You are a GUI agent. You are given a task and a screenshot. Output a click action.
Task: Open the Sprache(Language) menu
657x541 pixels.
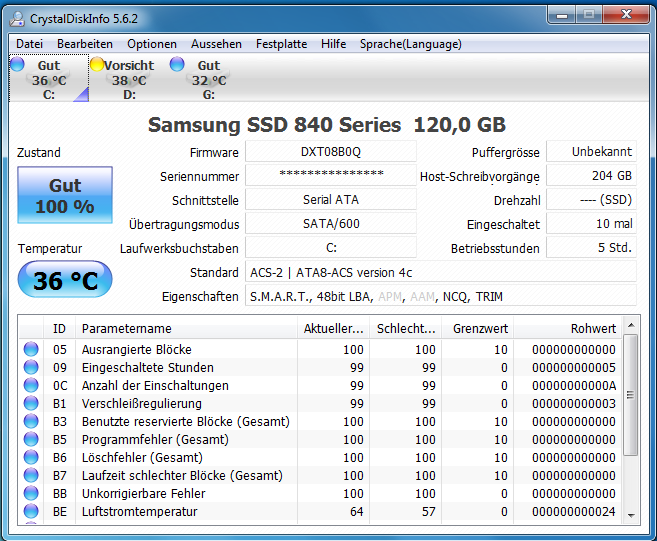[411, 44]
